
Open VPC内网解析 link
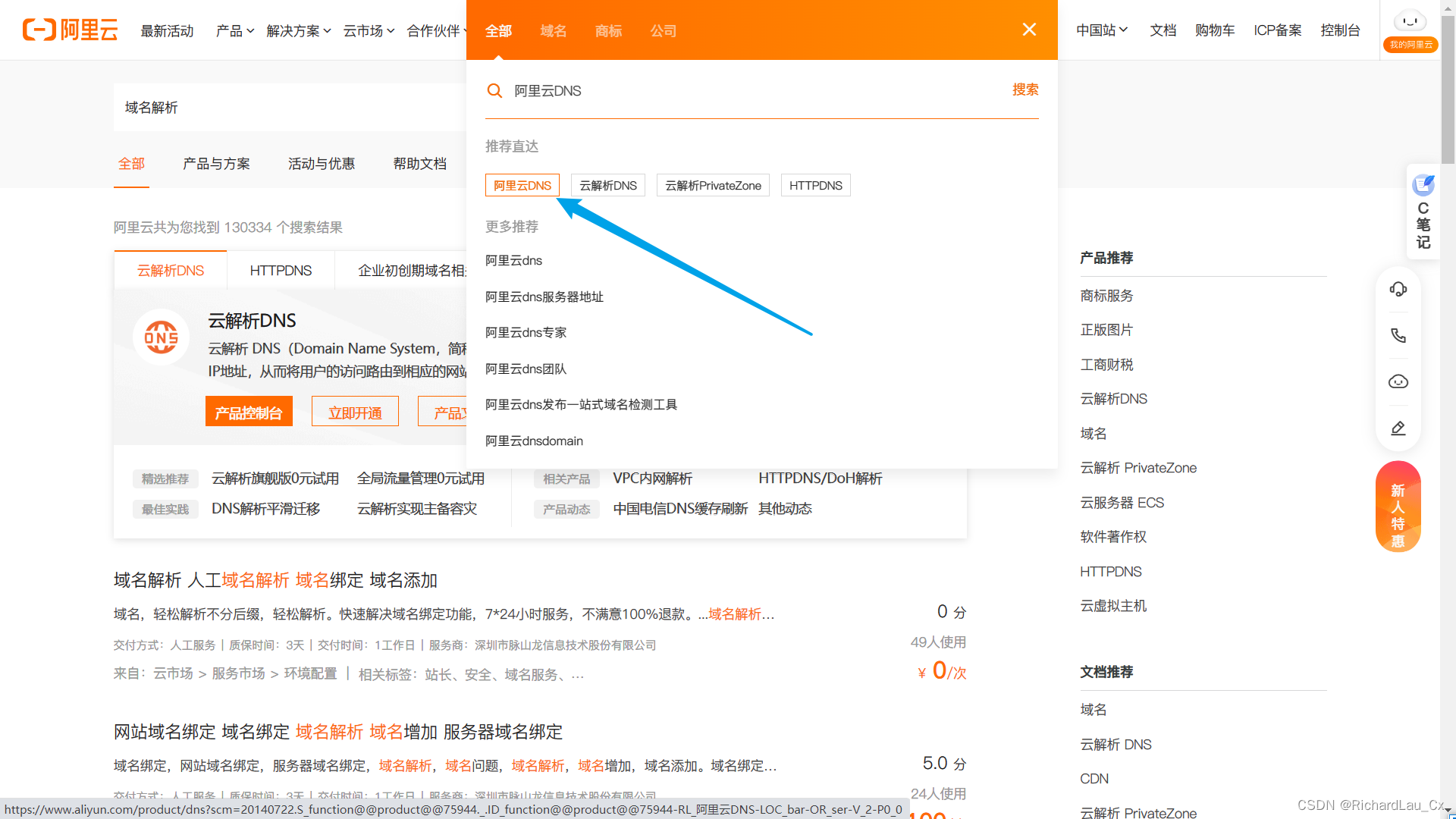coord(653,479)
